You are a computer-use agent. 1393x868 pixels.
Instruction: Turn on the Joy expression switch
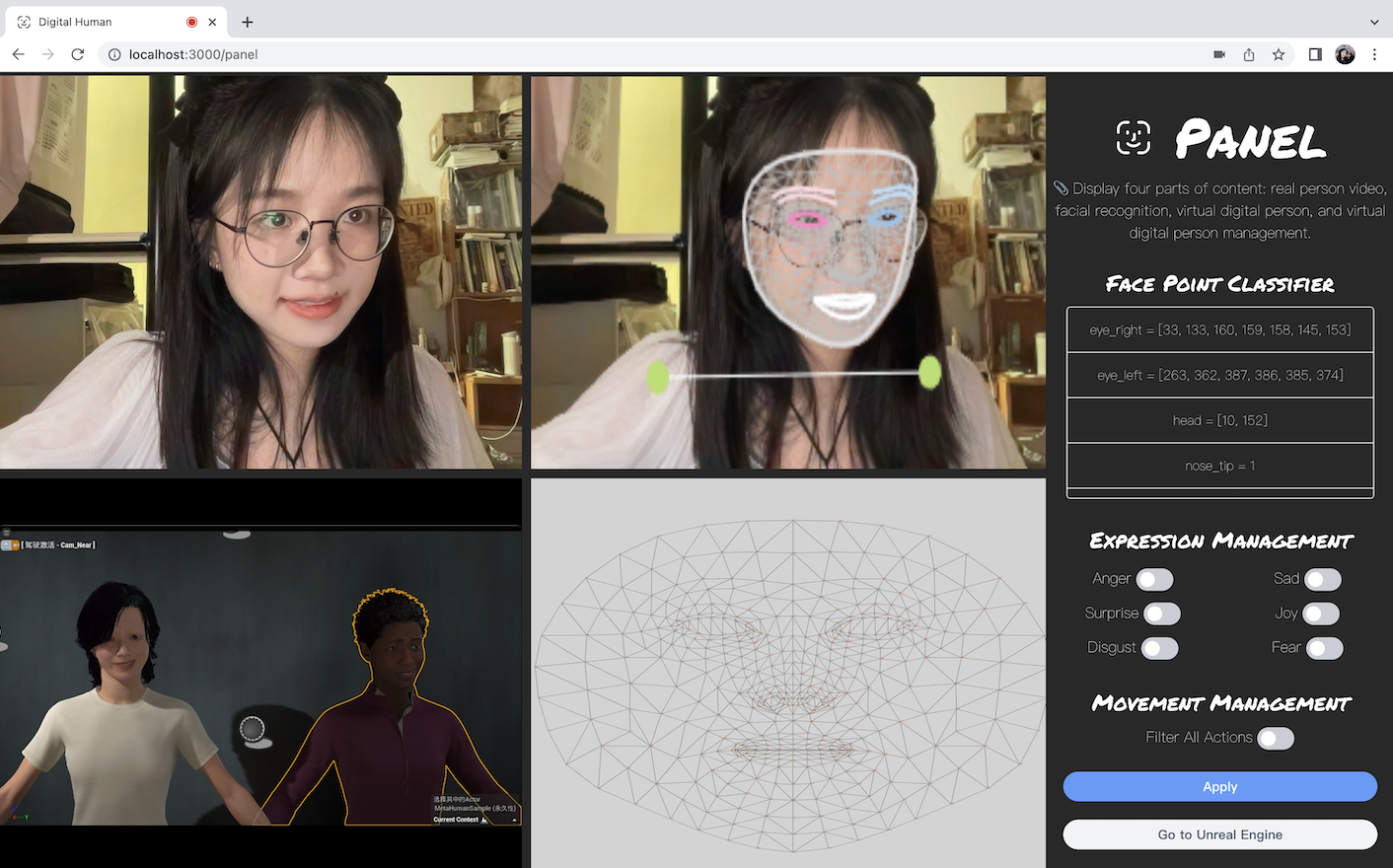coord(1324,614)
